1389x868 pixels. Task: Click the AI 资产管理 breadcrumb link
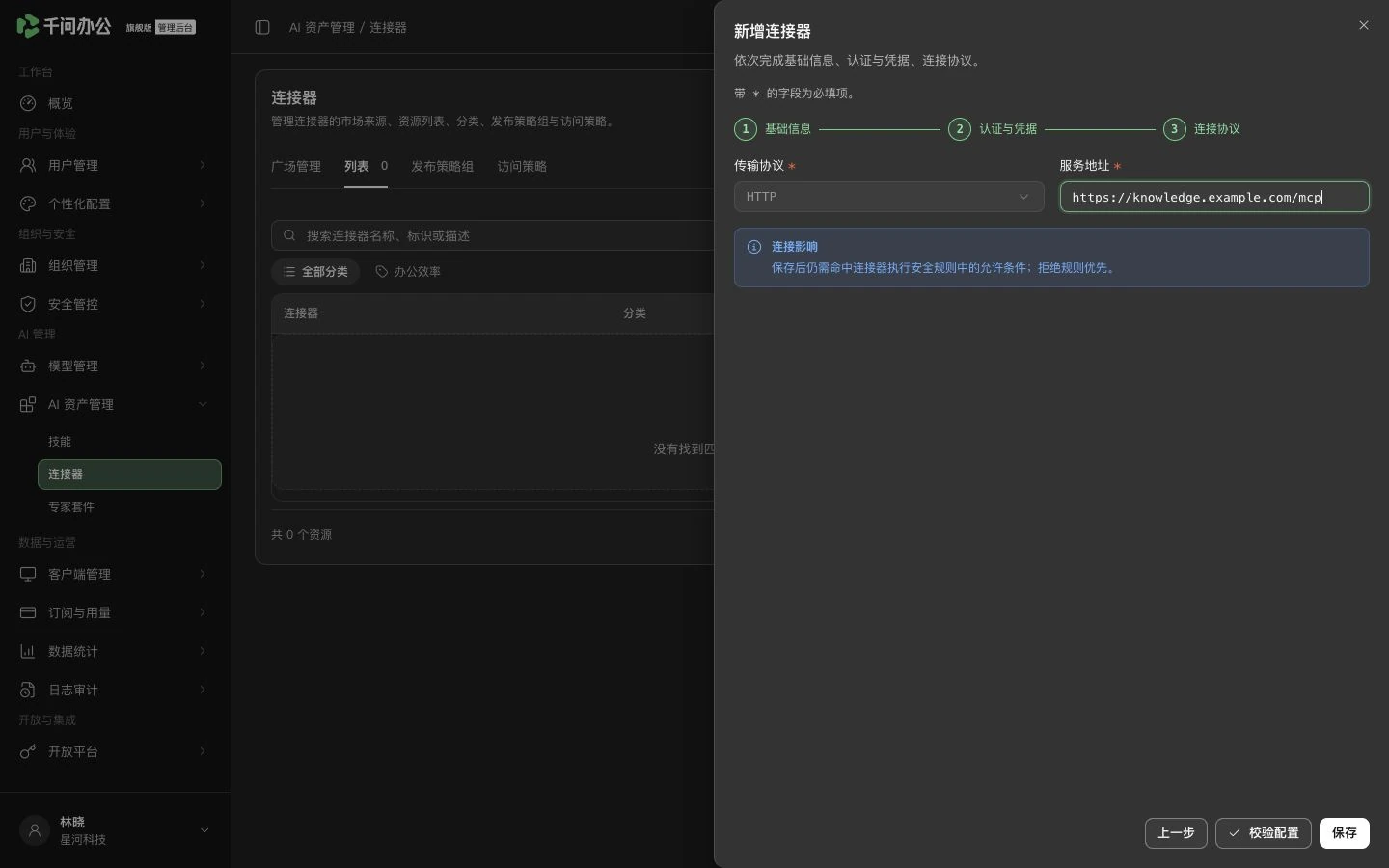(x=321, y=27)
